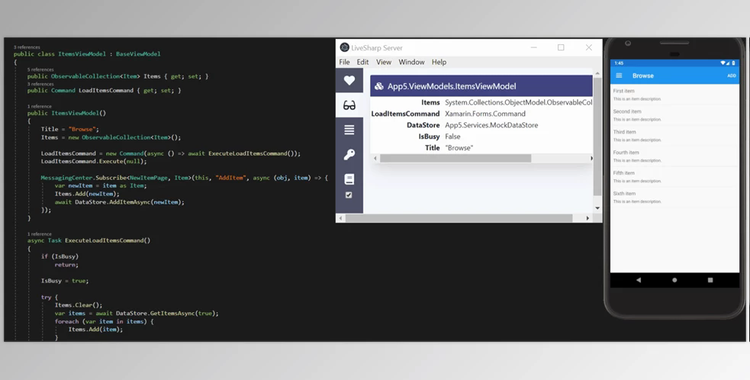This screenshot has height=380, width=750.
Task: Open Second item in the phone list
Action: coord(674,115)
